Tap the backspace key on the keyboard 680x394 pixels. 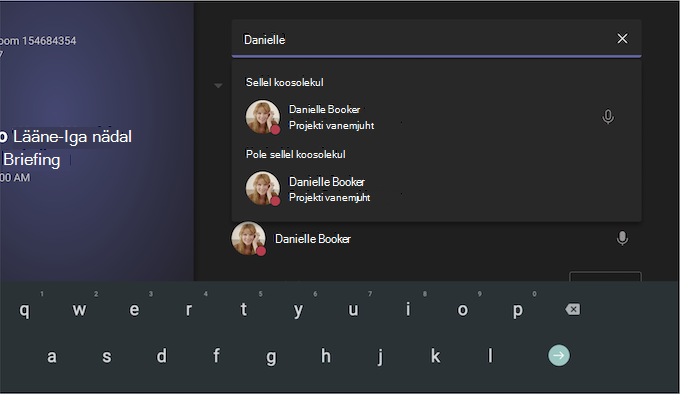point(572,309)
